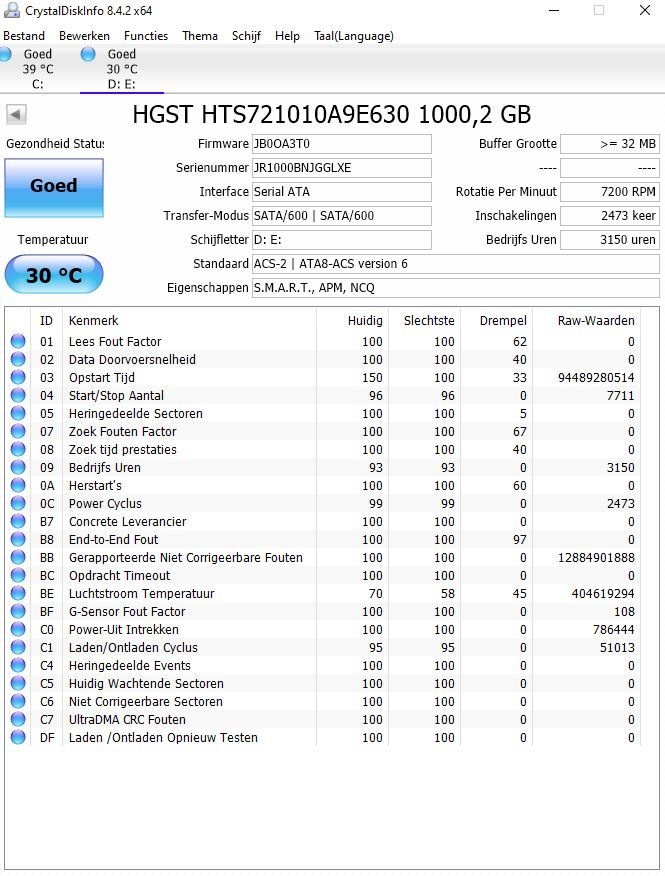665x876 pixels.
Task: Click status orb for G-Sensor Fout Factor row
Action: pyautogui.click(x=18, y=611)
